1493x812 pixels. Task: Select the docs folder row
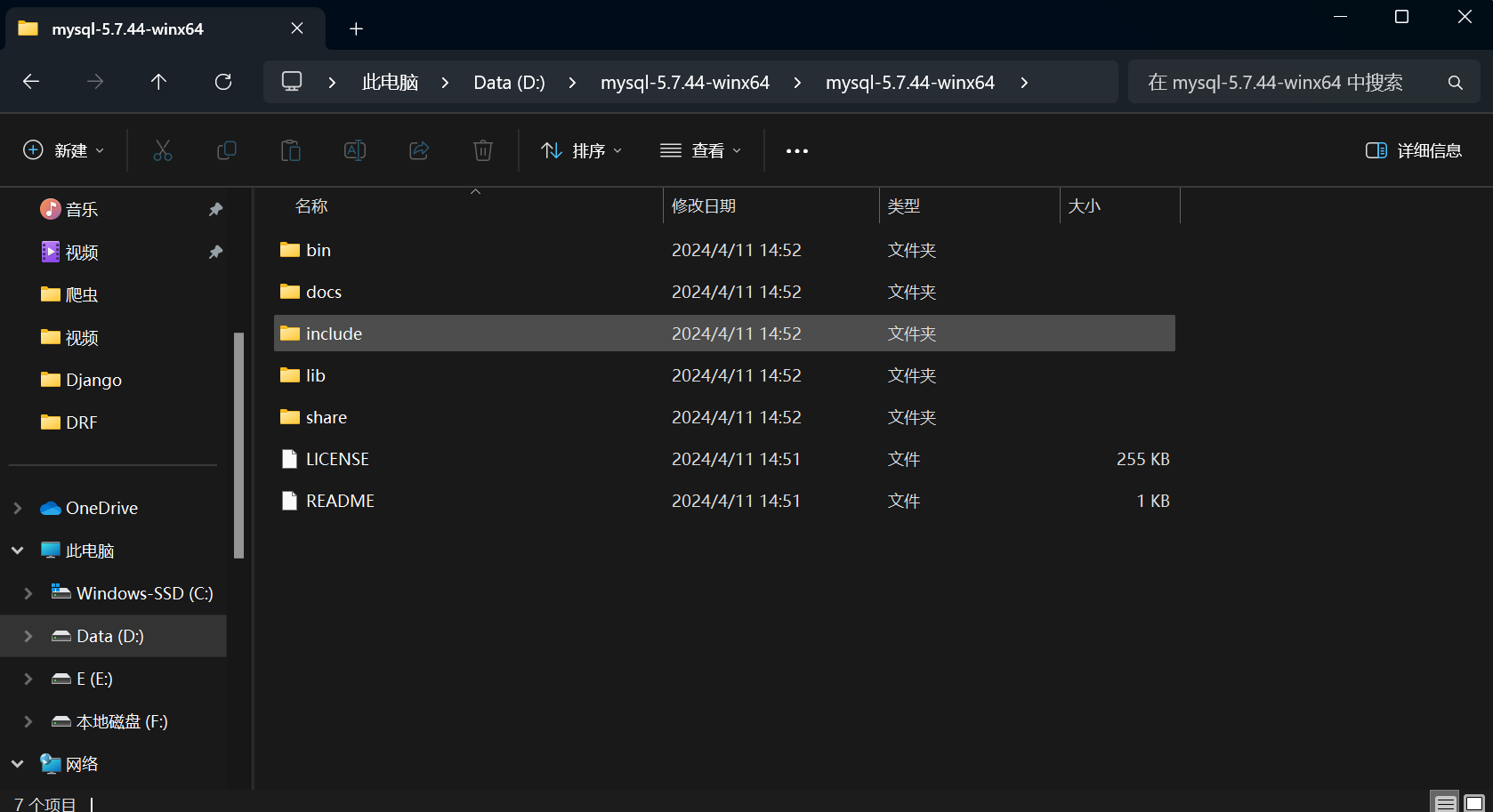click(724, 292)
